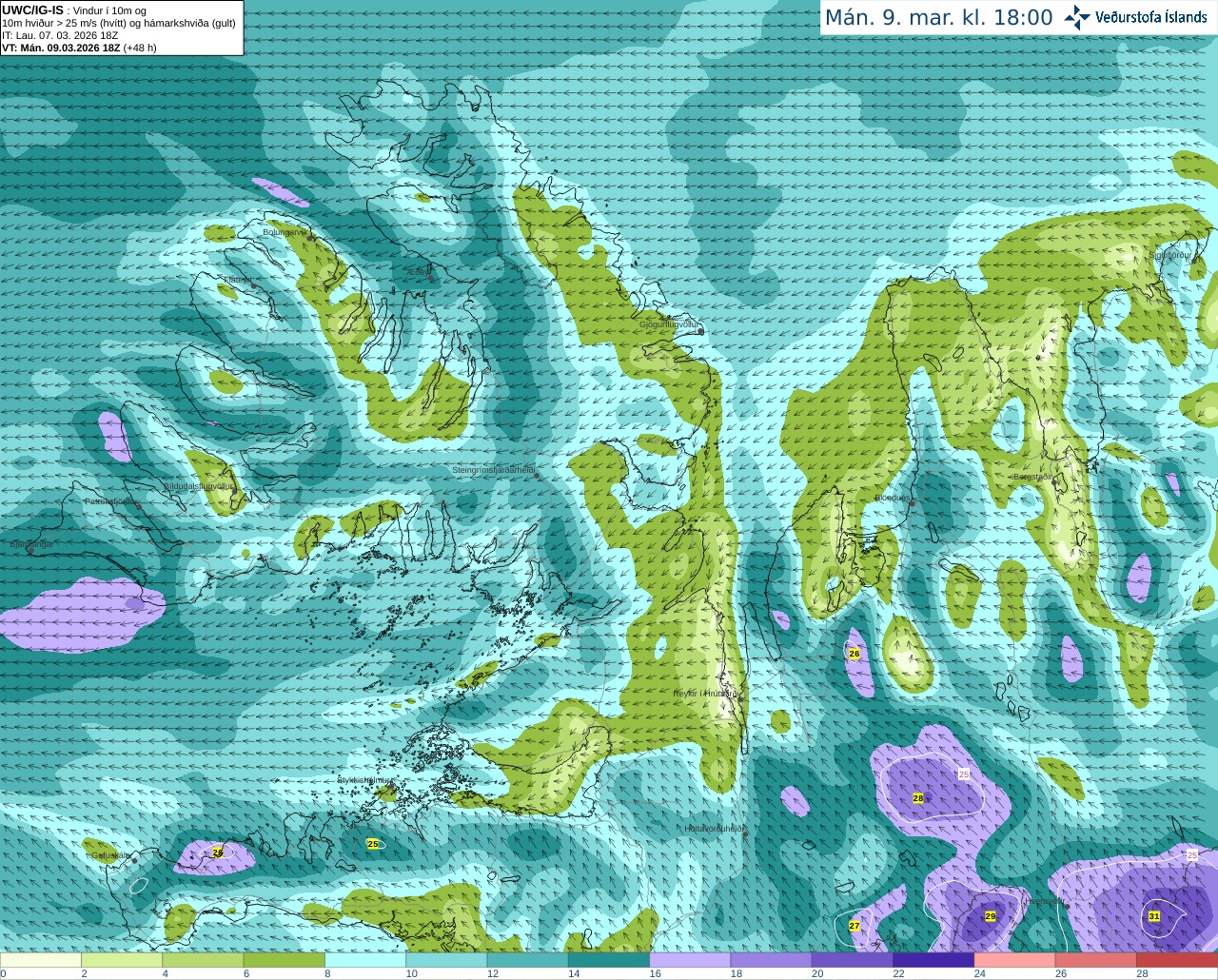Pick the dark teal 14–16 legend swatch
This screenshot has height=980, width=1218.
[609, 960]
